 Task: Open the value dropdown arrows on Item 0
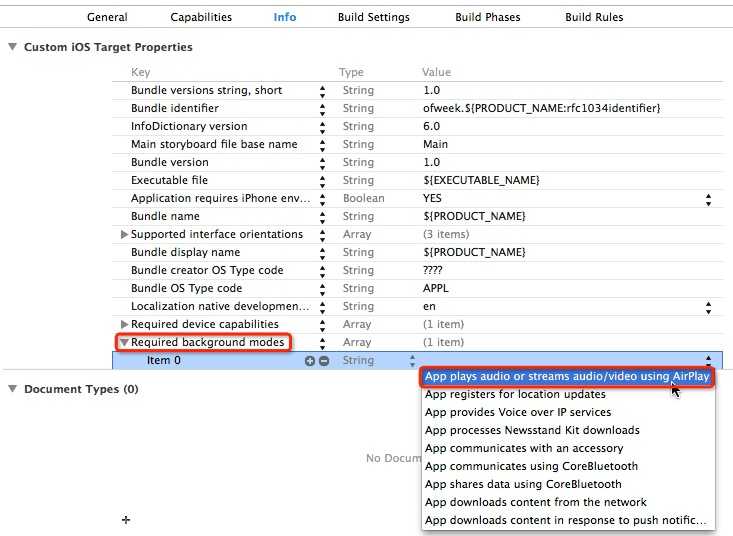pyautogui.click(x=709, y=360)
